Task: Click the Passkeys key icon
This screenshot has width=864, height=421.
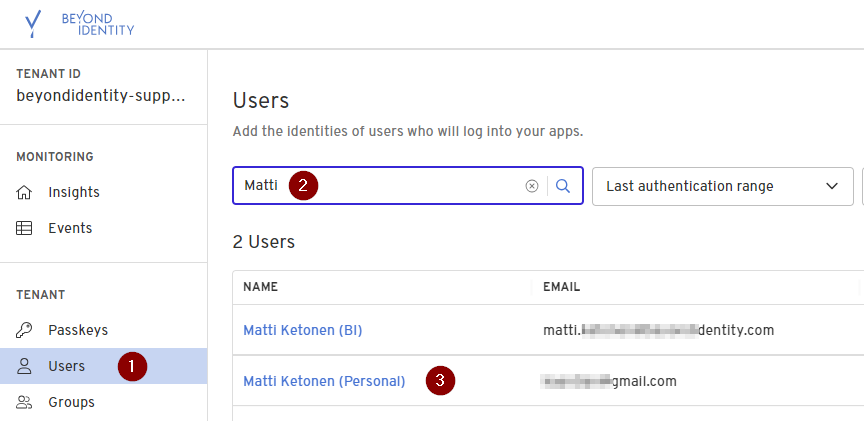Action: 25,330
